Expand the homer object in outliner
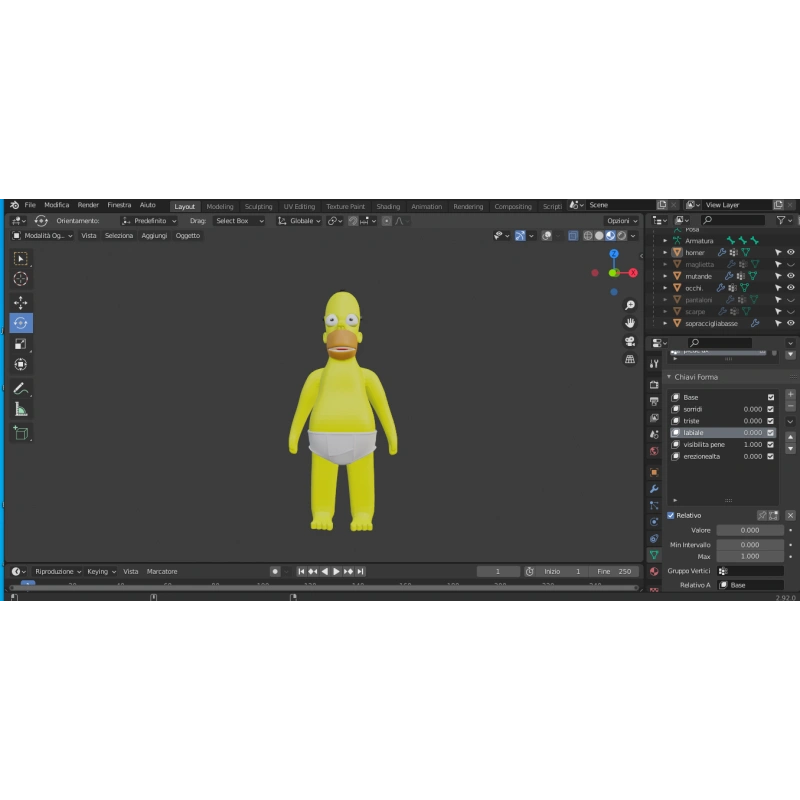This screenshot has height=800, width=800. pos(665,253)
